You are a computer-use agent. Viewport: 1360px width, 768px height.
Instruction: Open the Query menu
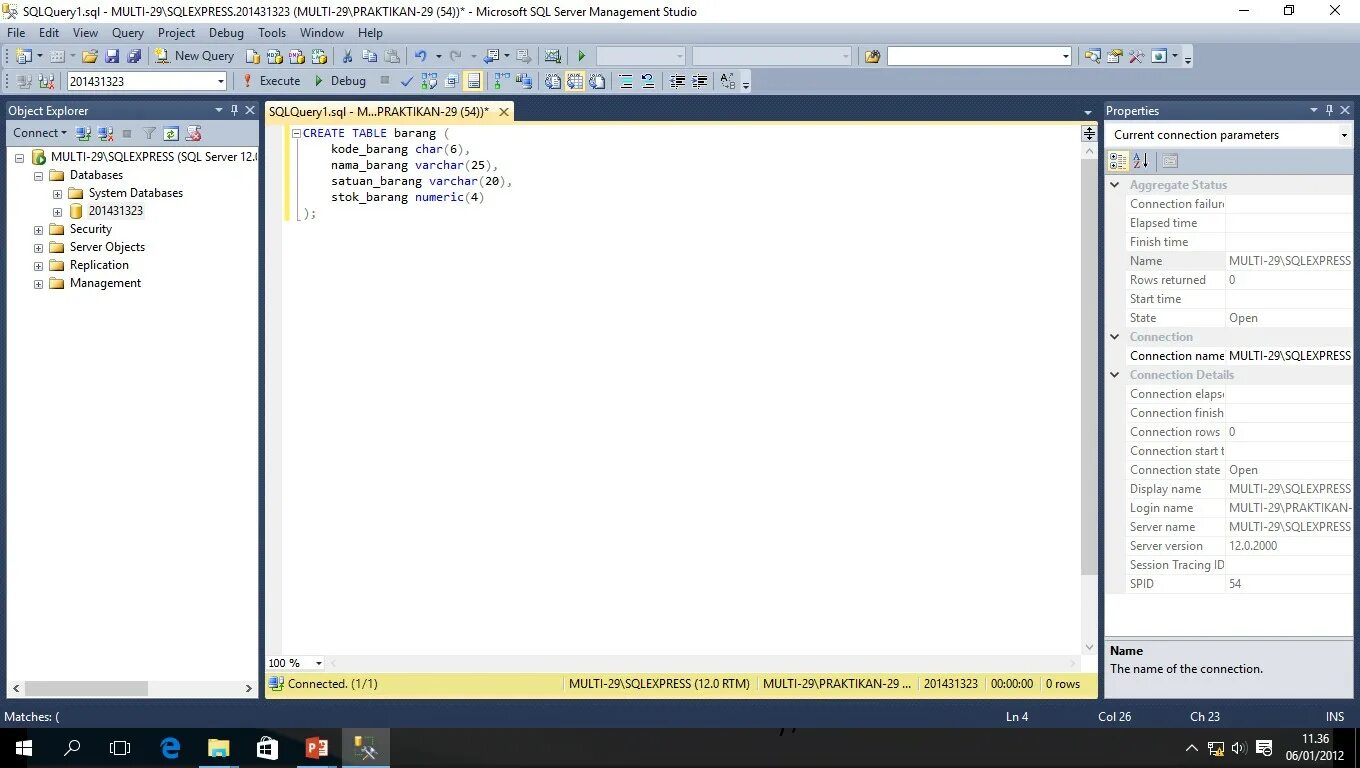click(128, 33)
